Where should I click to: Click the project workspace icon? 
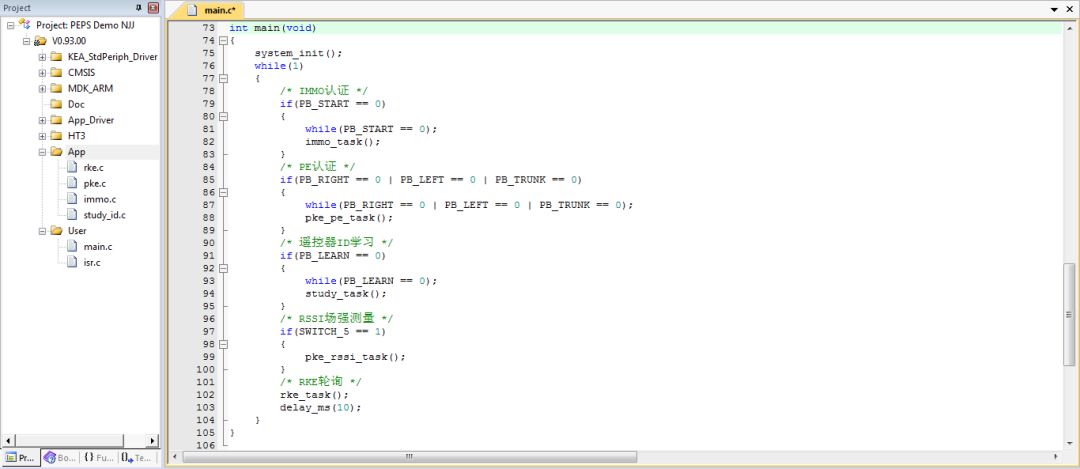tap(25, 24)
